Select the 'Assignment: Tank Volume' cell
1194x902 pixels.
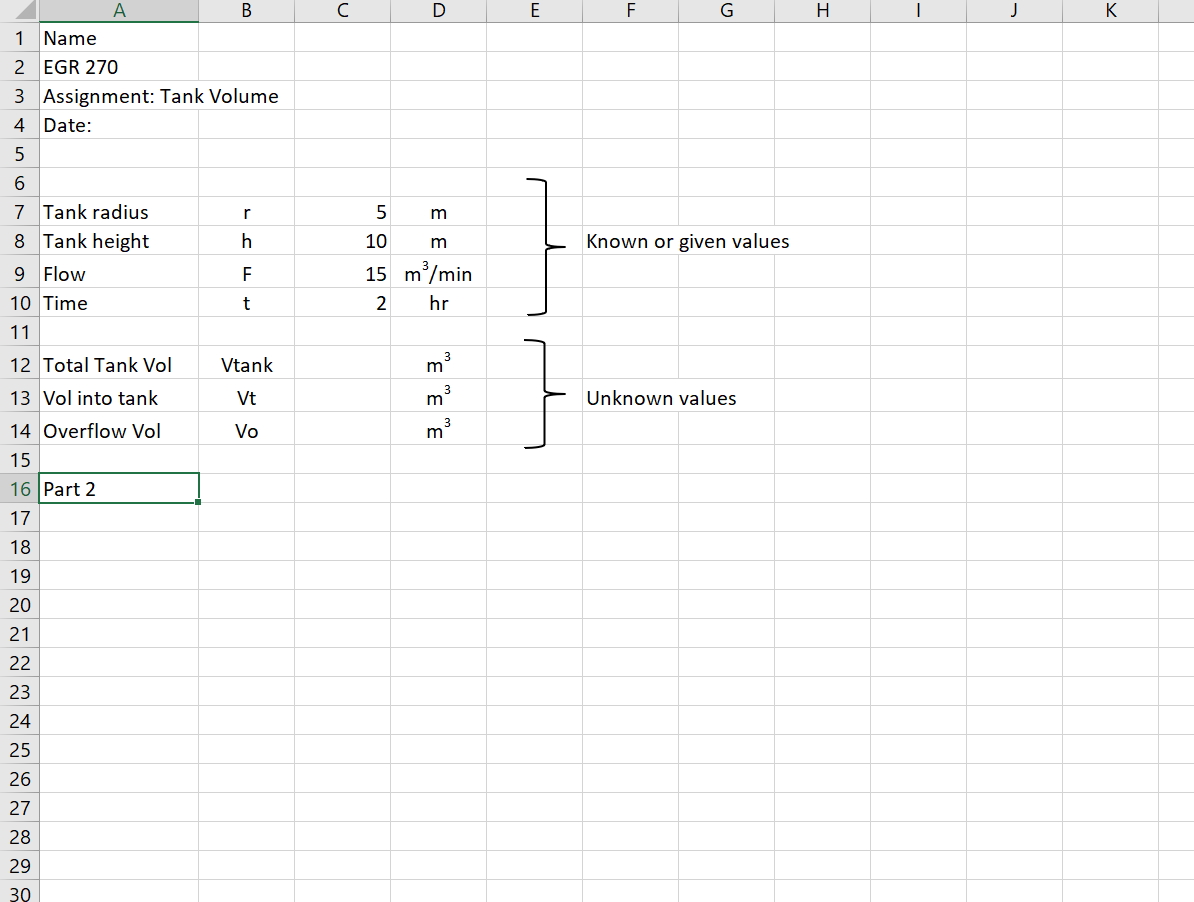coord(119,96)
